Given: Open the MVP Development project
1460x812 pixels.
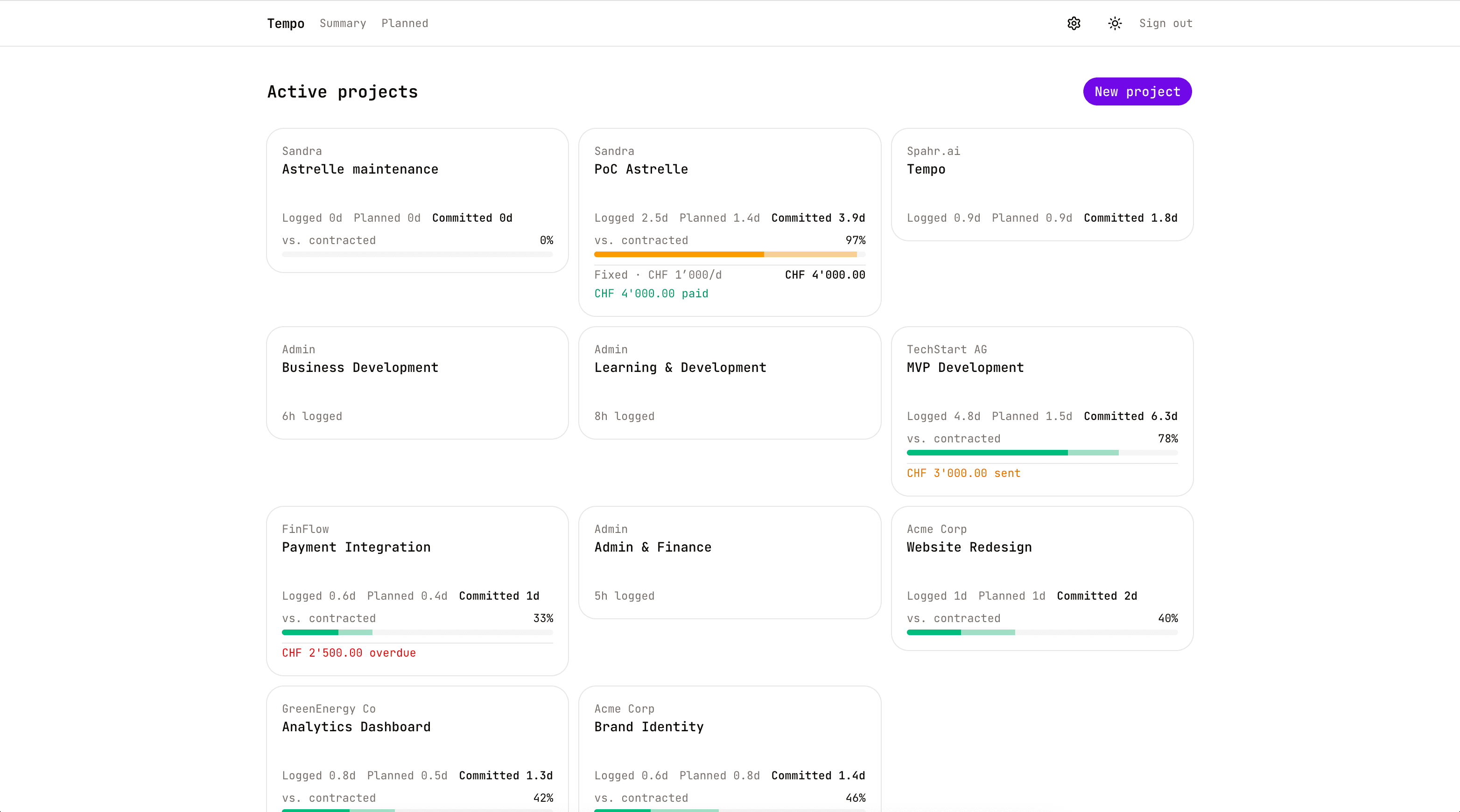Looking at the screenshot, I should click(x=1042, y=411).
